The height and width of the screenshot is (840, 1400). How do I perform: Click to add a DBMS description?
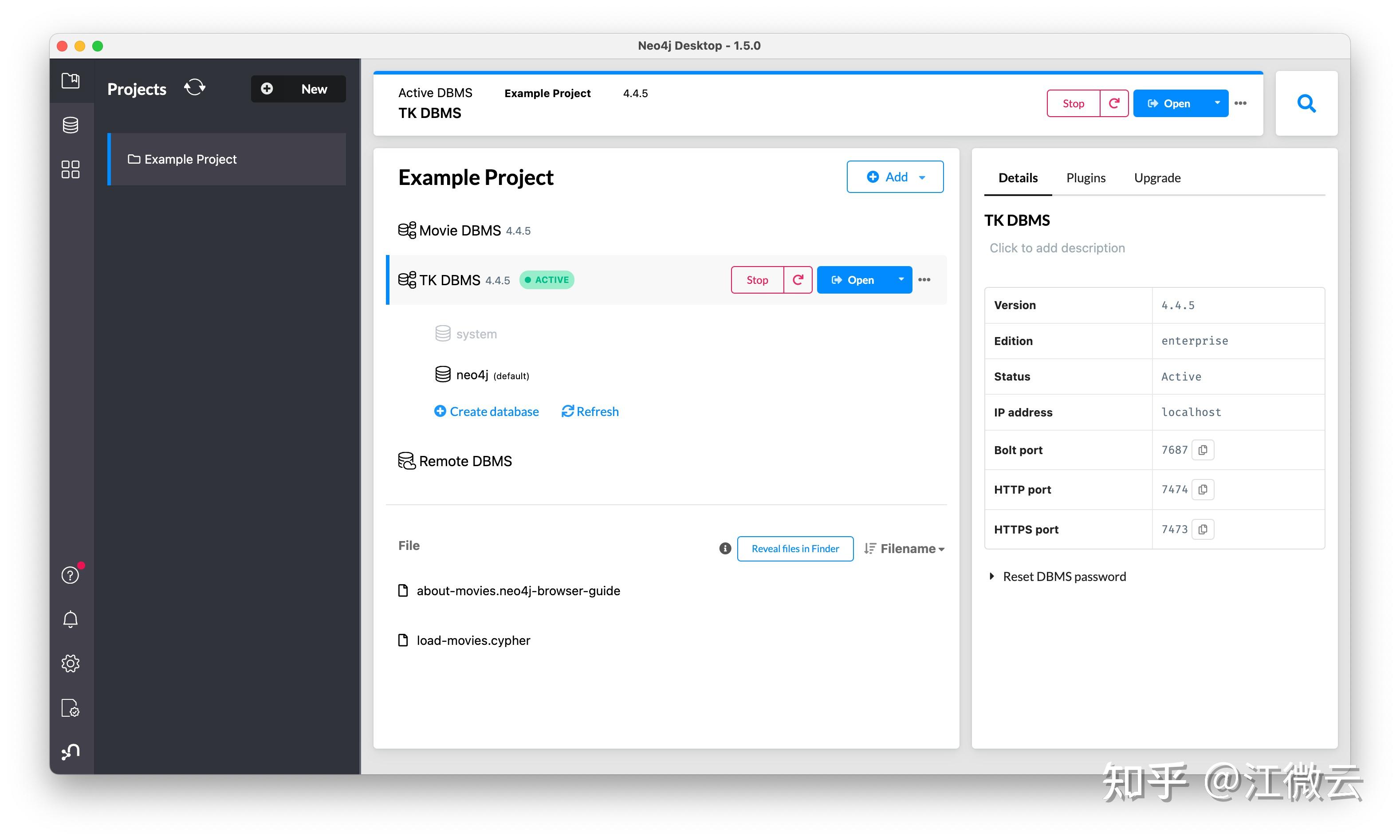pos(1057,248)
